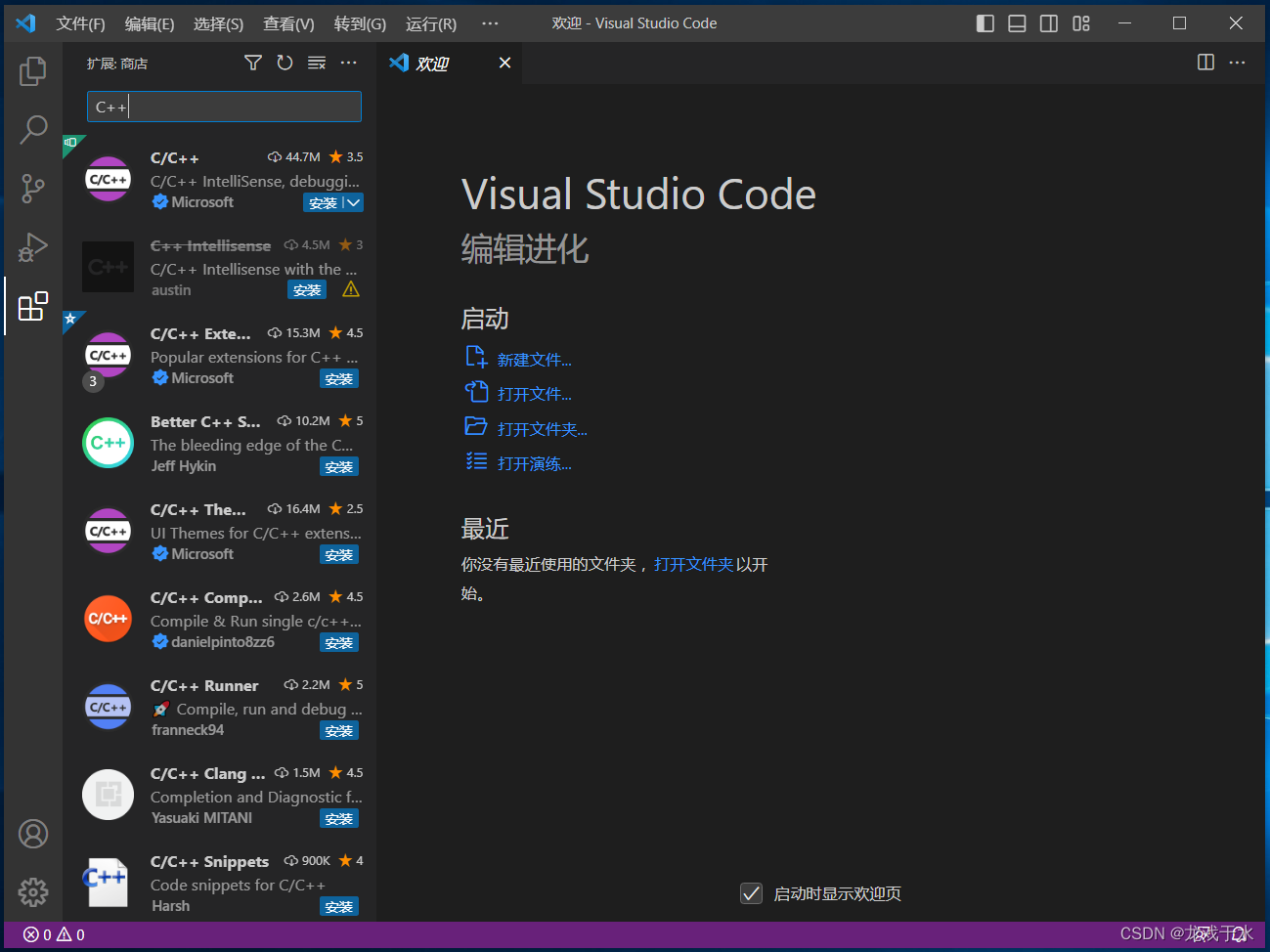This screenshot has width=1270, height=952.
Task: Click errors count in status bar
Action: point(37,934)
